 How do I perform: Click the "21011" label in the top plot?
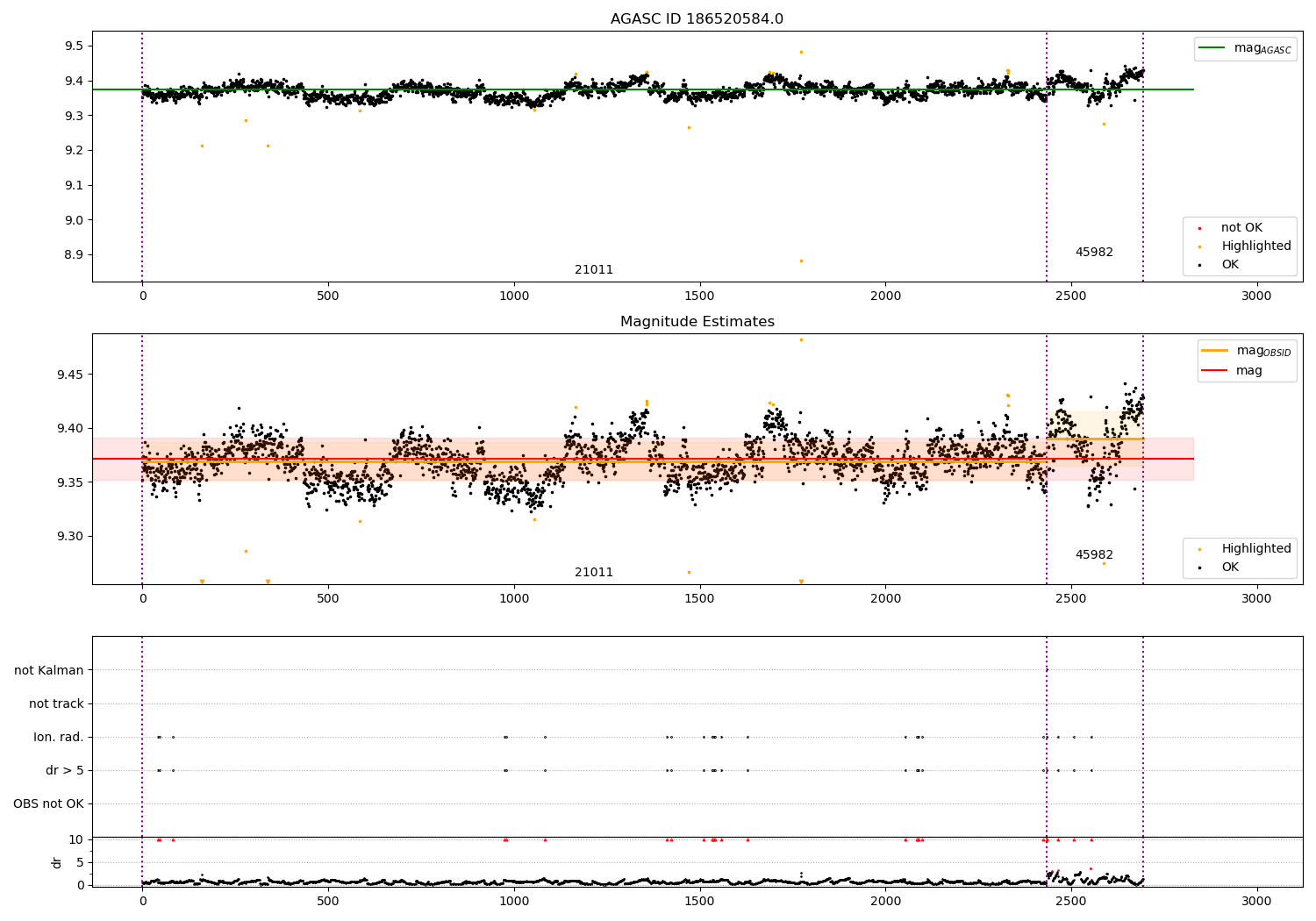pyautogui.click(x=594, y=270)
